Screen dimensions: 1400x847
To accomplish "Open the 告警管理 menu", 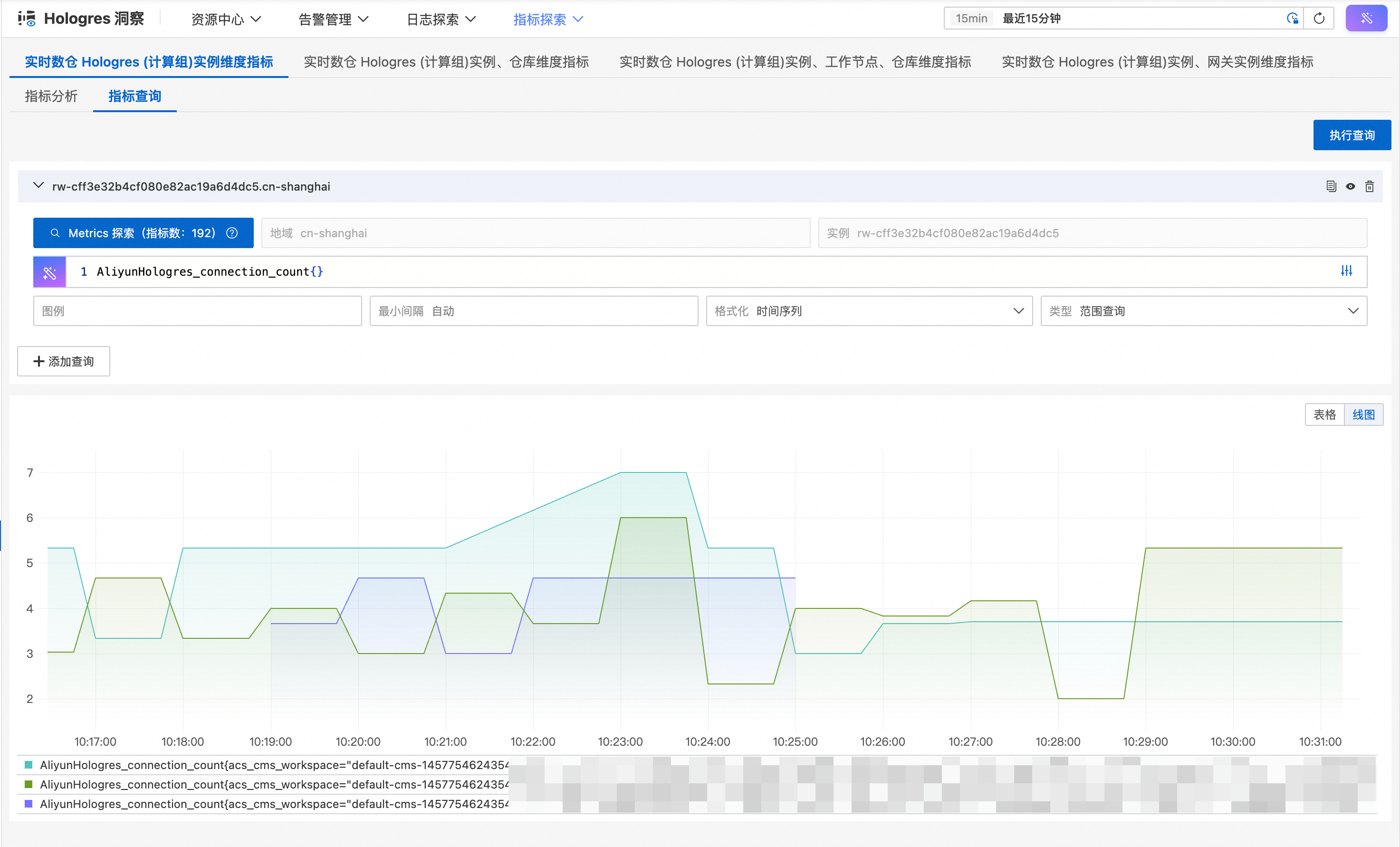I will [x=334, y=19].
